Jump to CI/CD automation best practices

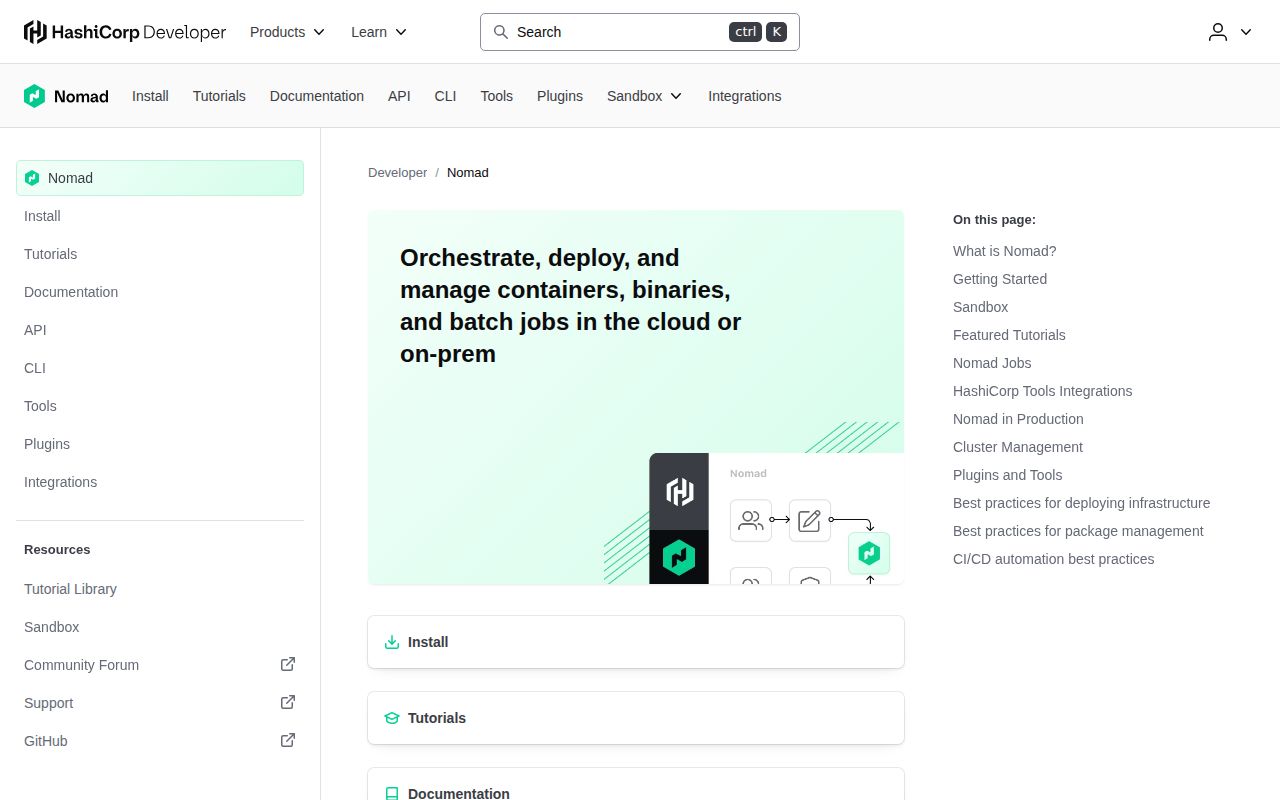[1054, 559]
